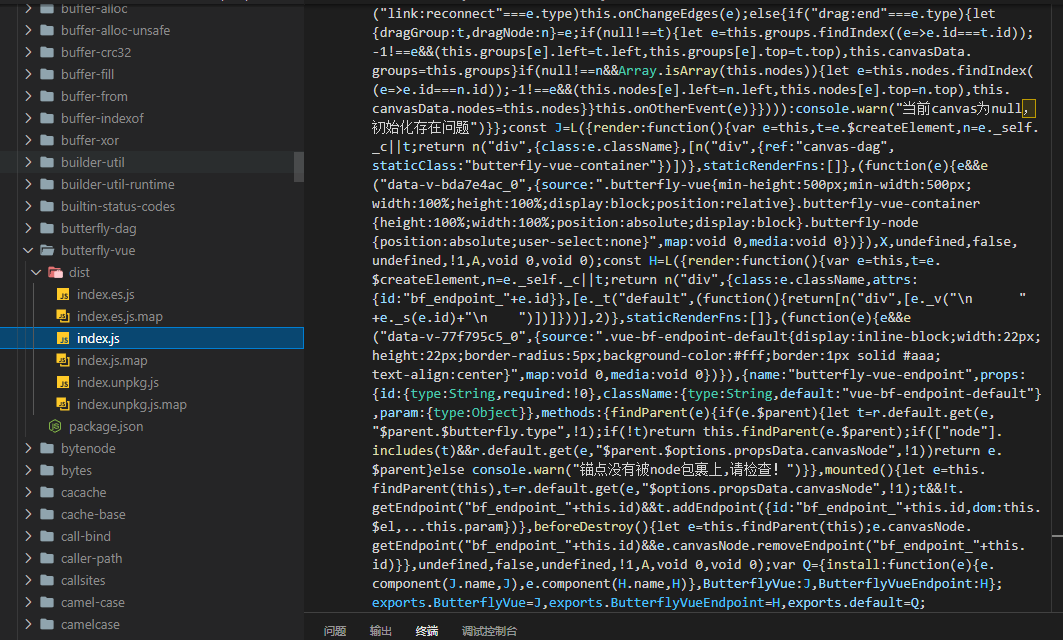This screenshot has height=640, width=1063.
Task: Click the callsites folder name
Action: pyautogui.click(x=83, y=580)
